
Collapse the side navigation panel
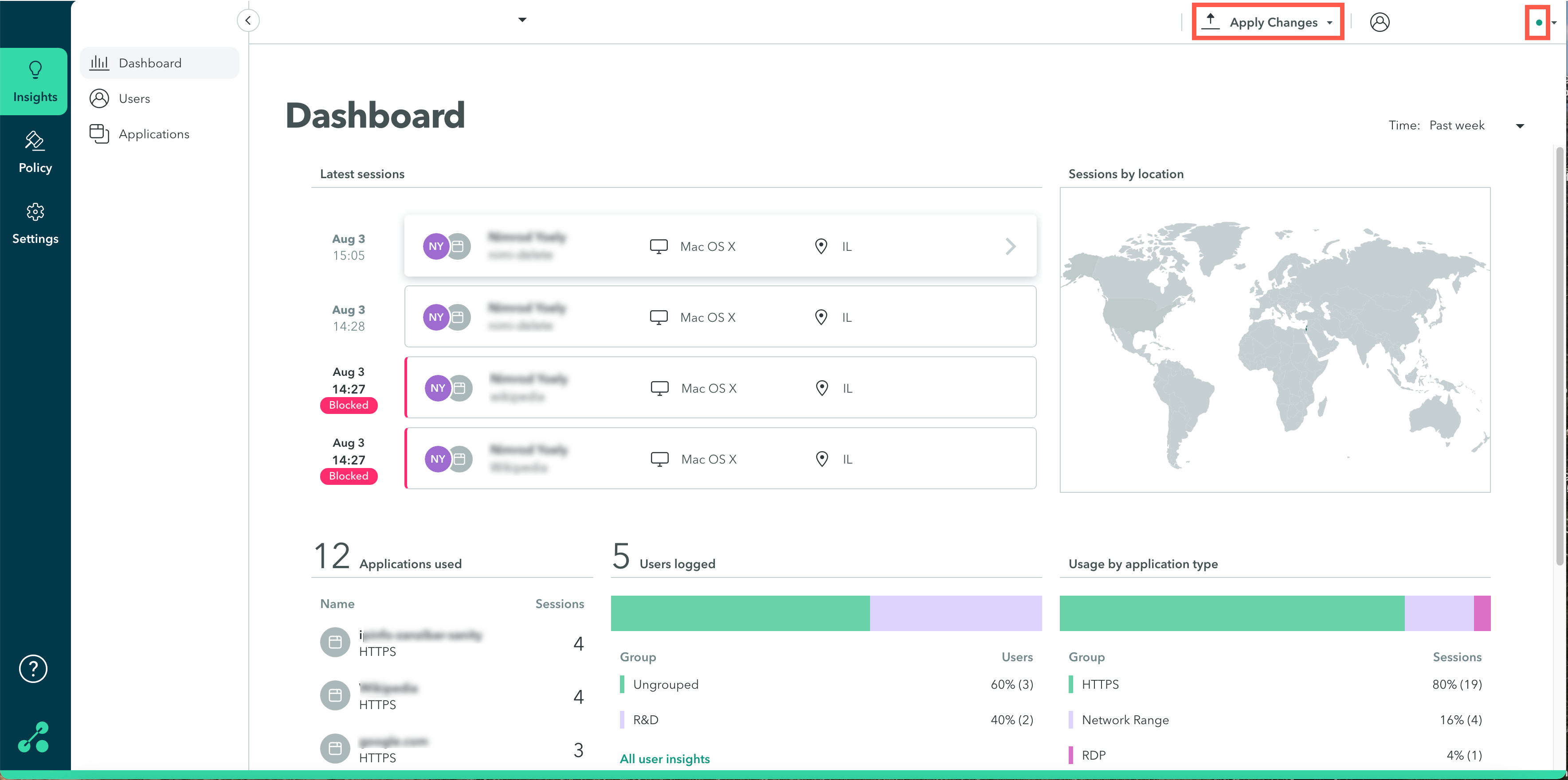click(x=248, y=20)
